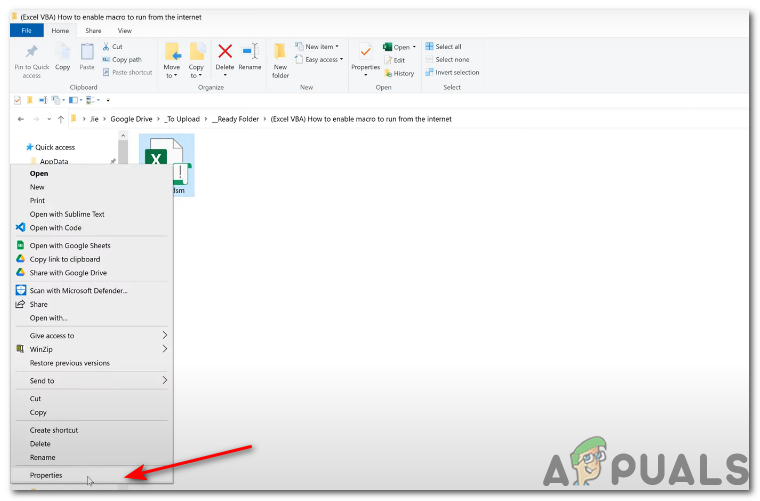
Task: Choose Share with Google Drive
Action: tap(91, 273)
